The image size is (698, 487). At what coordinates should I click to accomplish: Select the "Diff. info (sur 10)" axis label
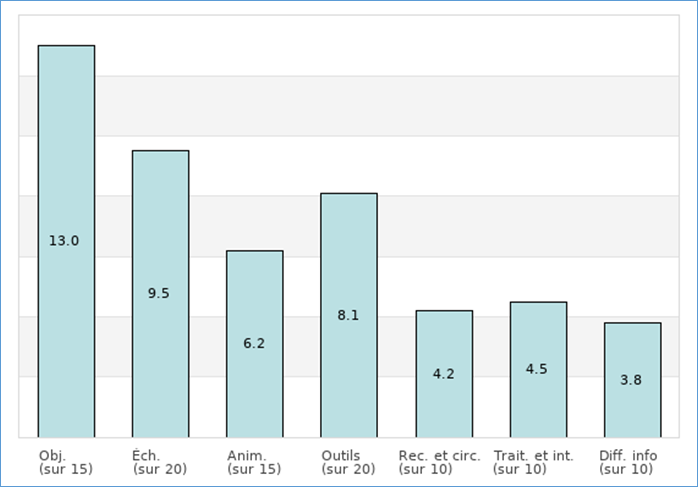[x=628, y=463]
